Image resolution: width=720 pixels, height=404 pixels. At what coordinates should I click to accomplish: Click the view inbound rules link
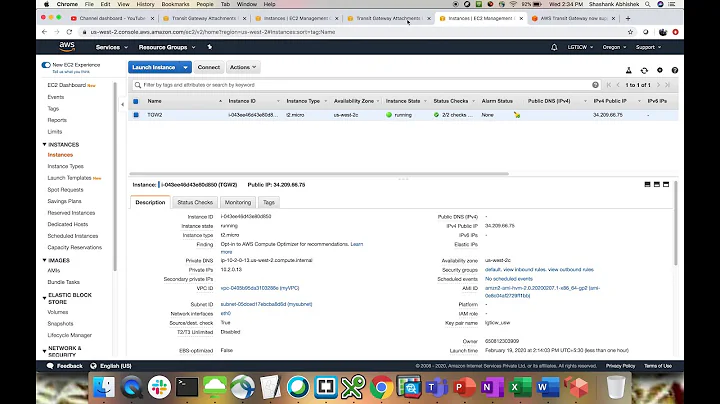523,269
